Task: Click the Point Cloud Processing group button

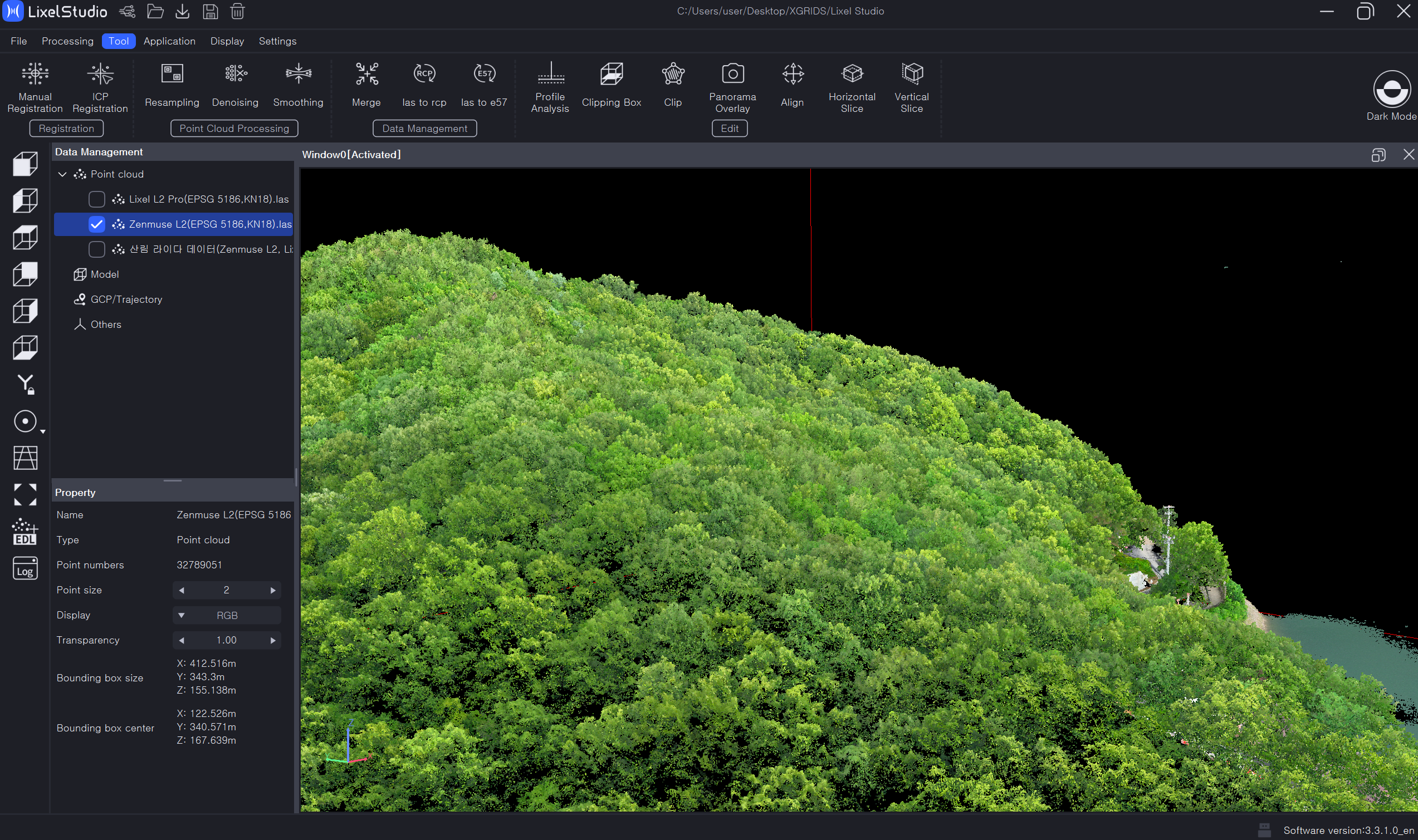Action: tap(234, 129)
